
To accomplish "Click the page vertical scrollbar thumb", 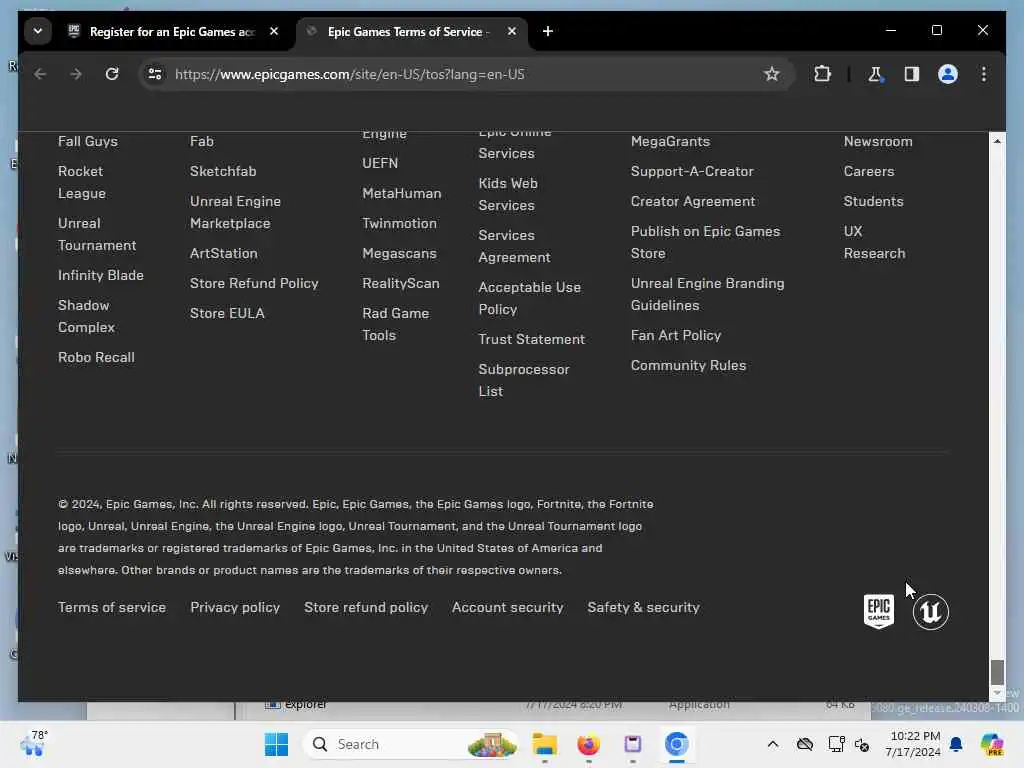I will (x=997, y=672).
